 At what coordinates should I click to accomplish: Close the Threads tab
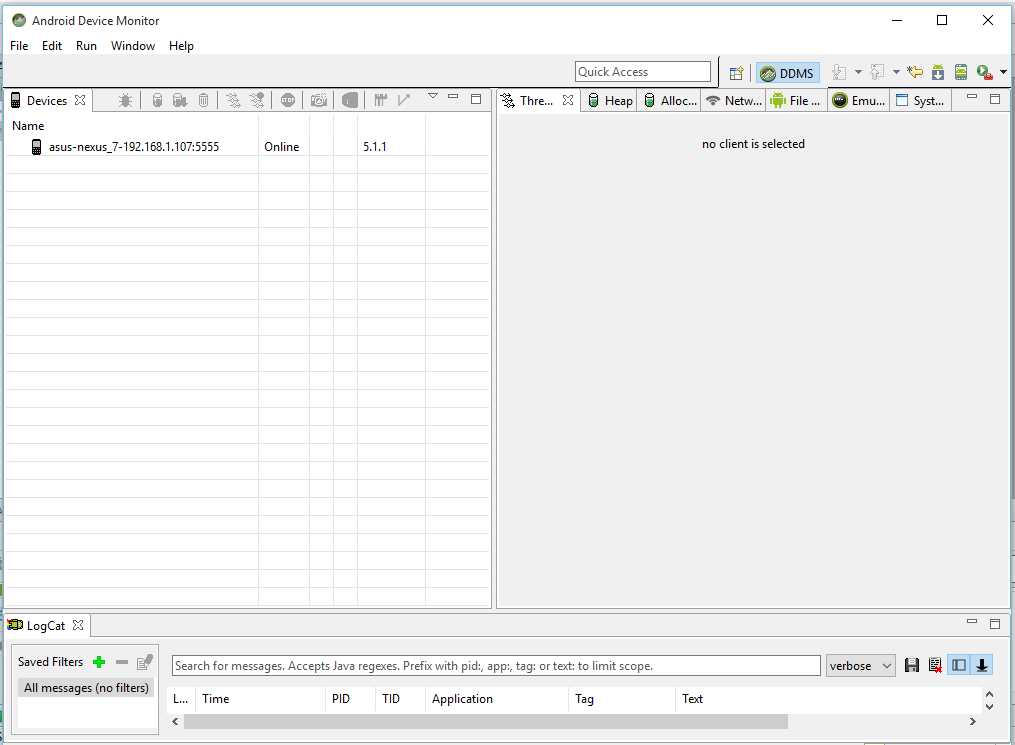click(x=568, y=100)
